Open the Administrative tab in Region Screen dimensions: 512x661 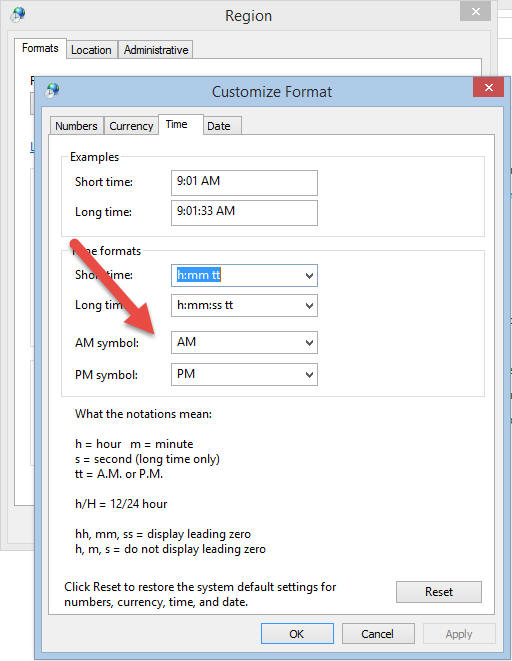[x=156, y=50]
